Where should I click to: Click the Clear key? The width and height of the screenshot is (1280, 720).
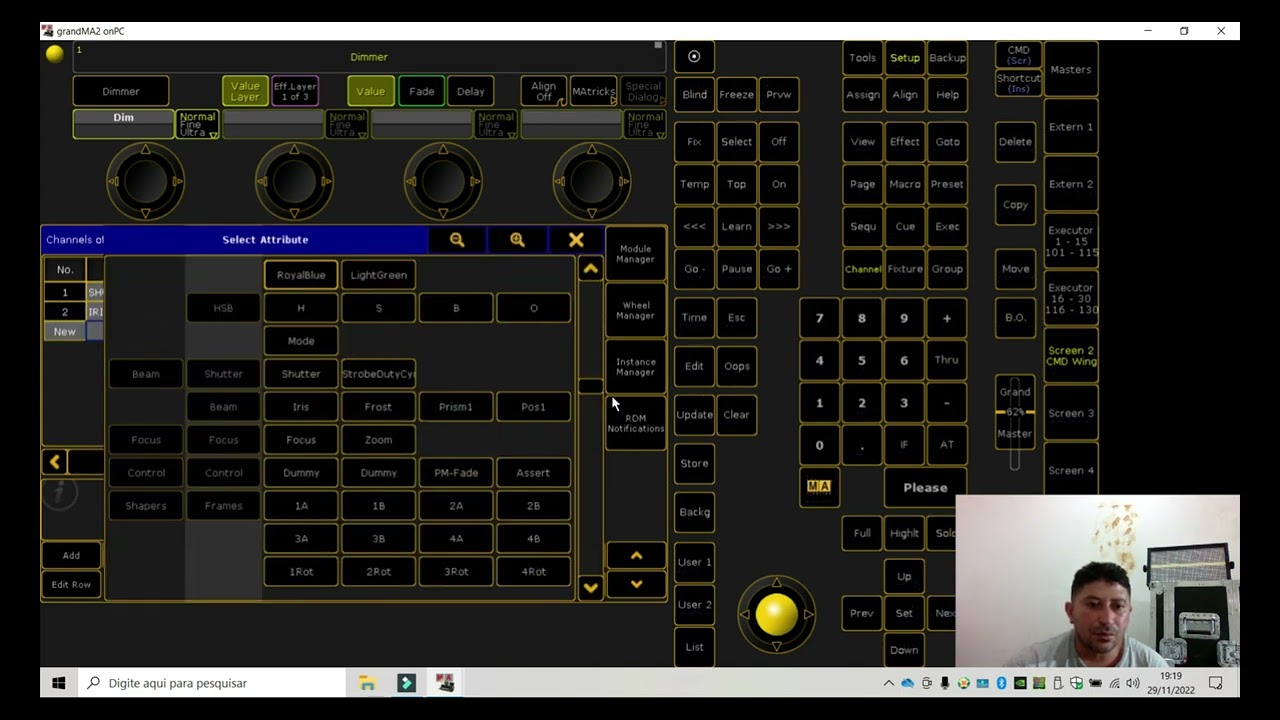[x=736, y=415]
